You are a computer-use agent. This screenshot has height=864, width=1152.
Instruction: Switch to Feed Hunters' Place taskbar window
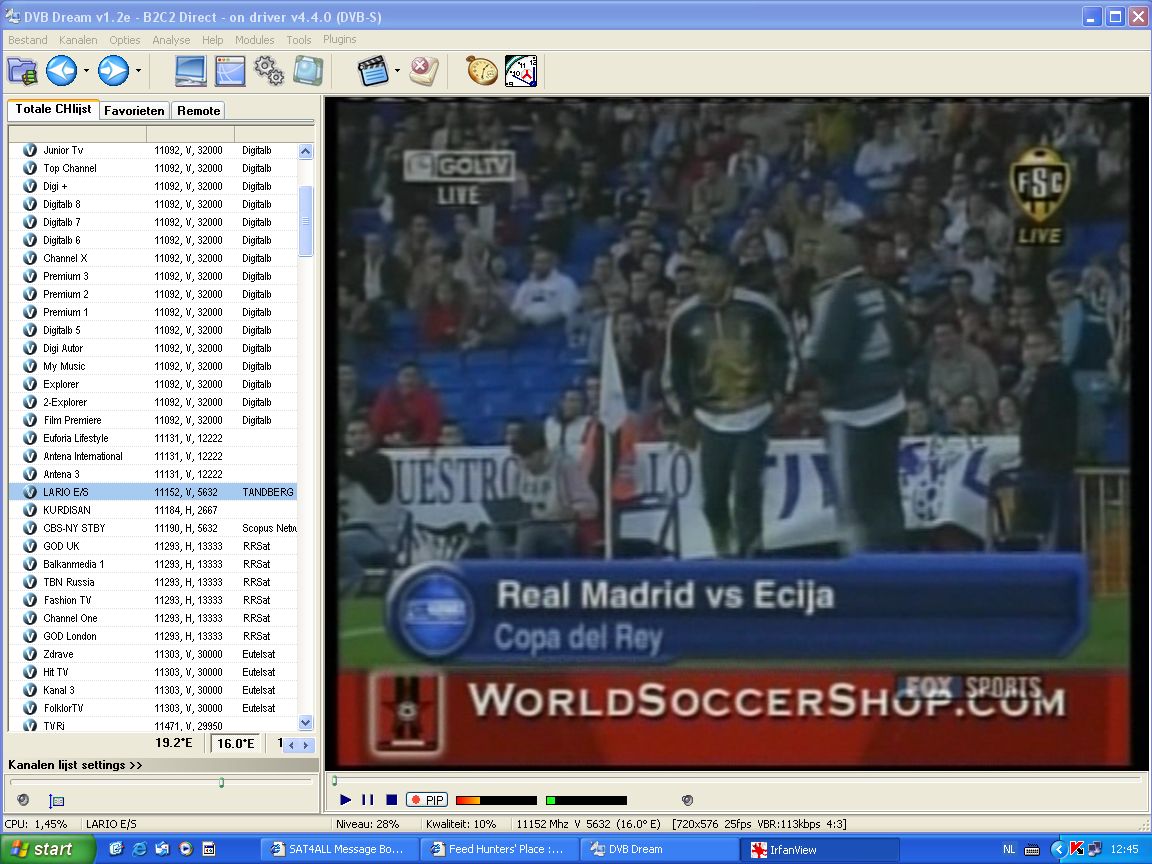[x=500, y=849]
